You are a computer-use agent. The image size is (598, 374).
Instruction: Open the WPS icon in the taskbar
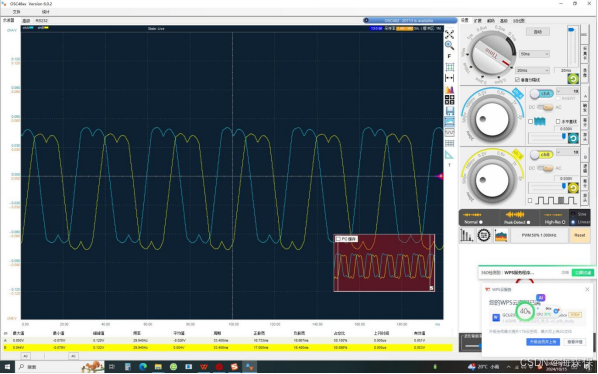pyautogui.click(x=204, y=367)
